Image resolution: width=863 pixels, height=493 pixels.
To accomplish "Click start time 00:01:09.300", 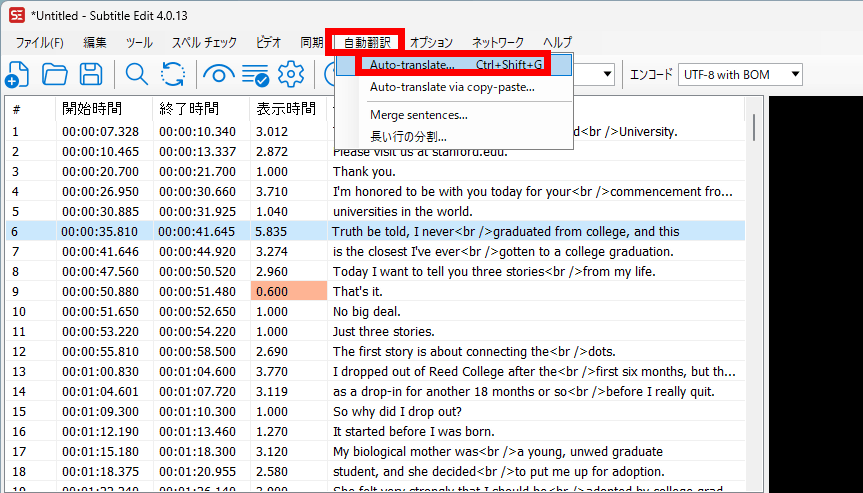I will coord(100,412).
